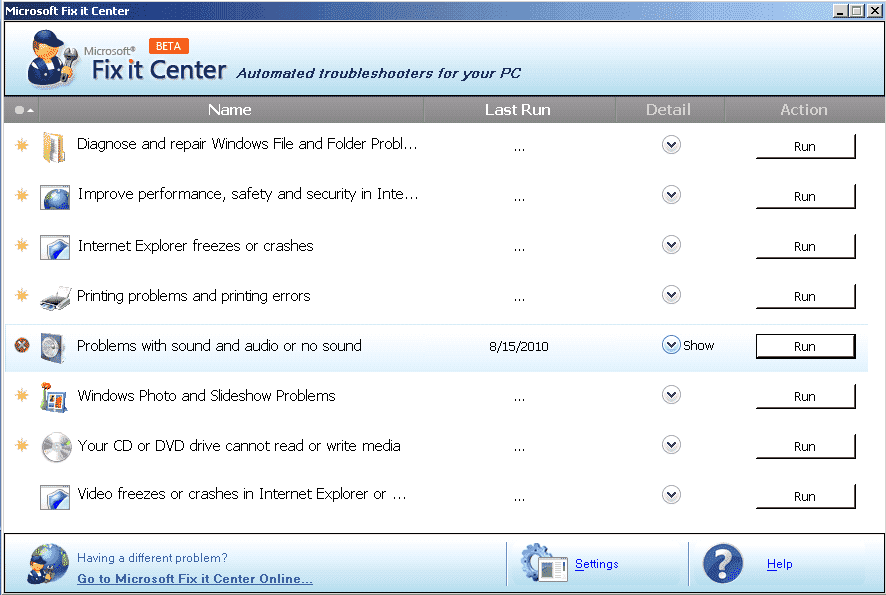The height and width of the screenshot is (595, 886).
Task: Click the folder icon for Windows File and Folder problems
Action: click(x=54, y=147)
